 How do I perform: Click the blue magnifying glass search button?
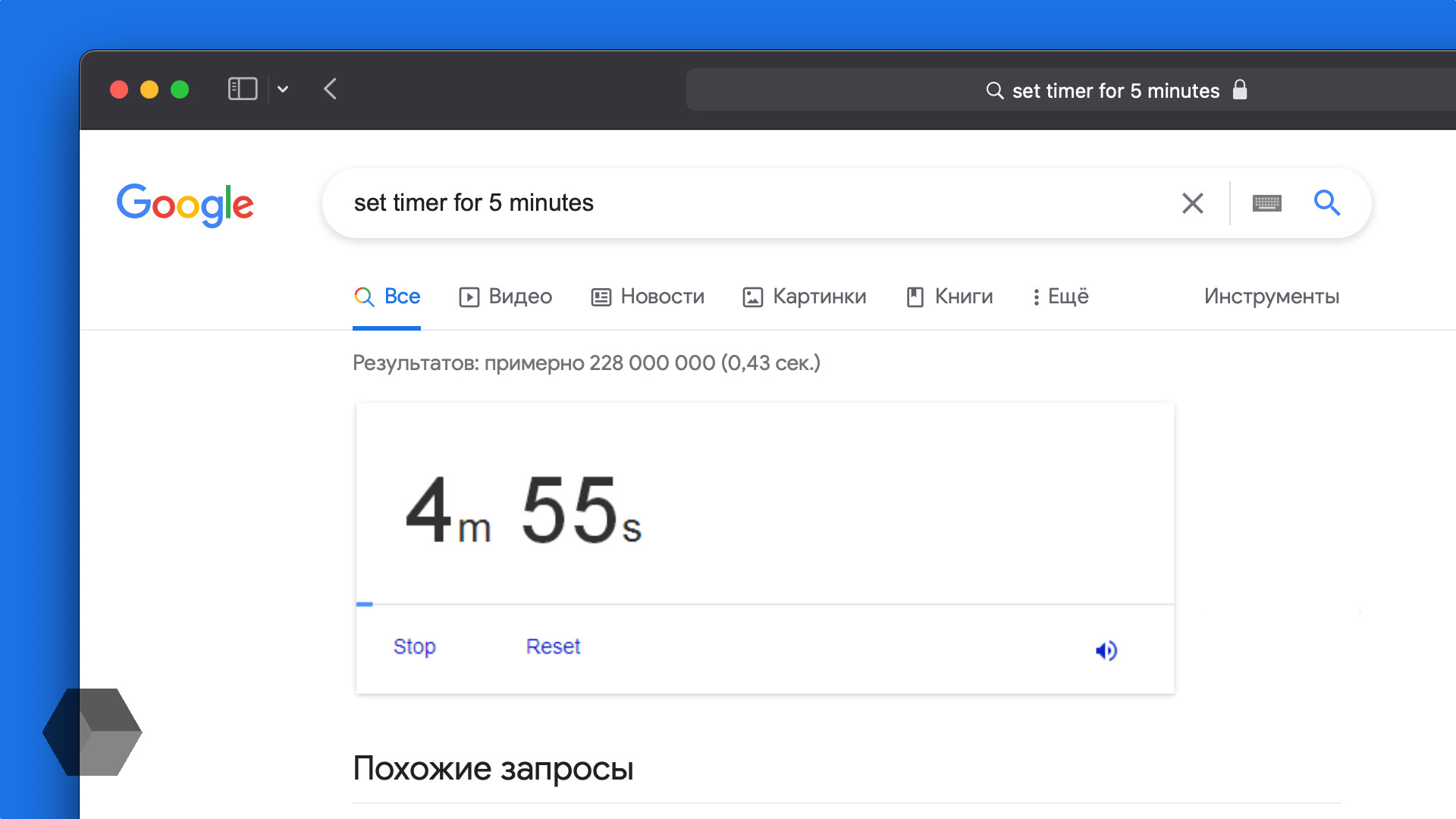coord(1326,202)
